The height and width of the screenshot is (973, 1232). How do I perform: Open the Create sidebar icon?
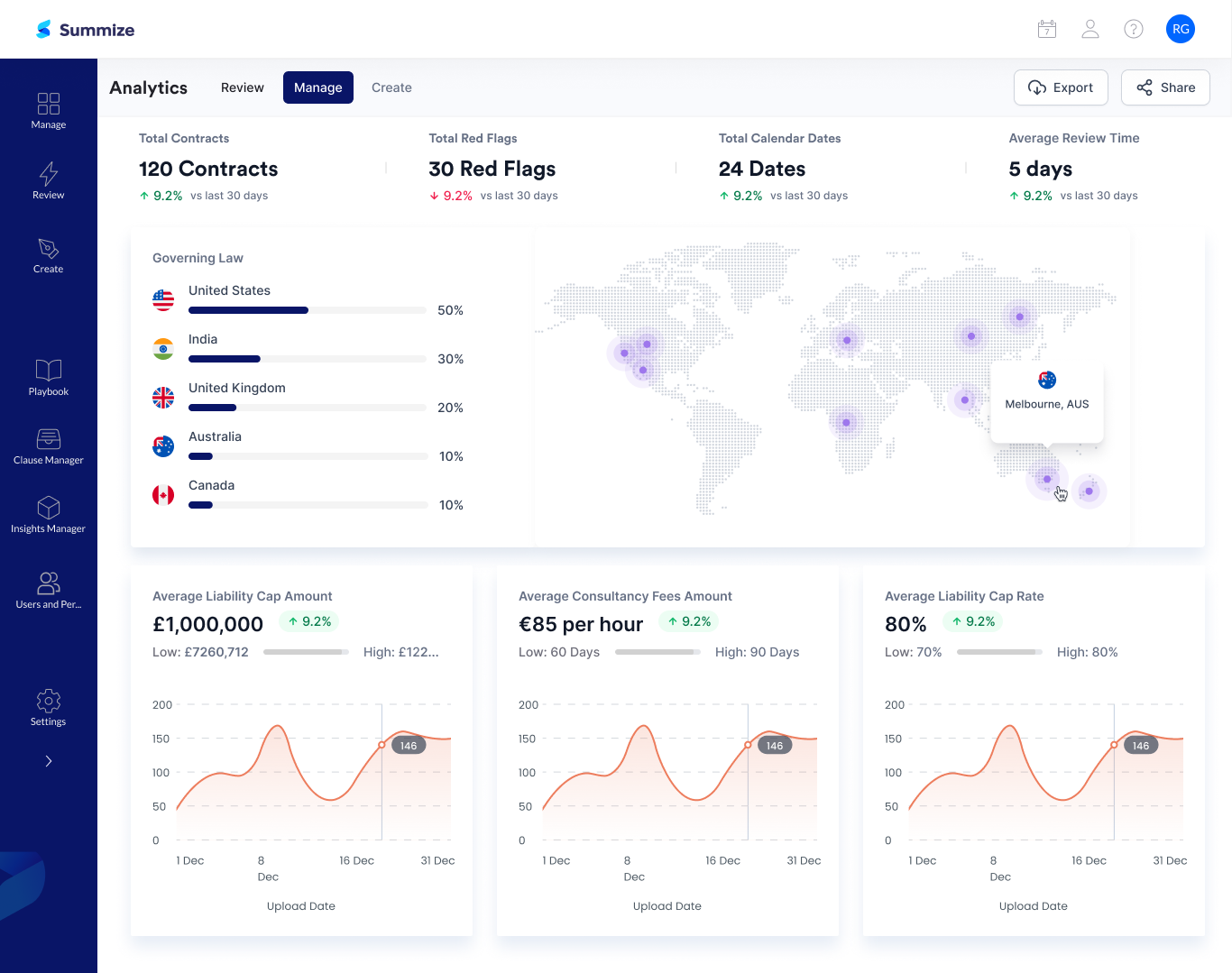(x=48, y=250)
